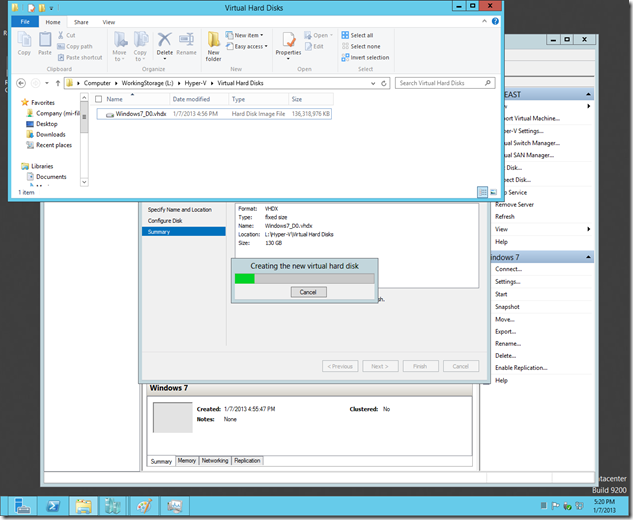Select Desktop in the navigation pane
Viewport: 633px width, 520px height.
click(x=47, y=124)
